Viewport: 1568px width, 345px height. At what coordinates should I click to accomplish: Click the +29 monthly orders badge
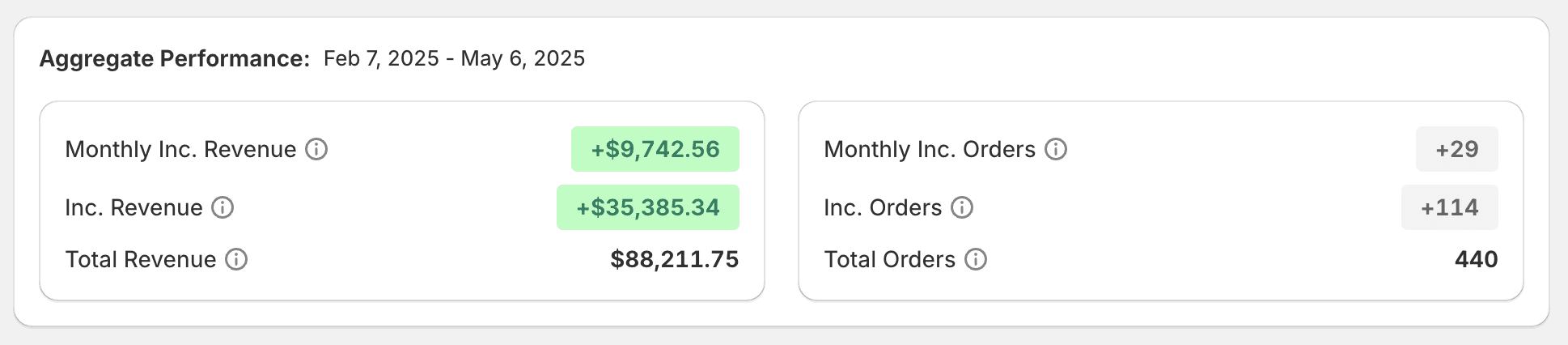[1457, 149]
